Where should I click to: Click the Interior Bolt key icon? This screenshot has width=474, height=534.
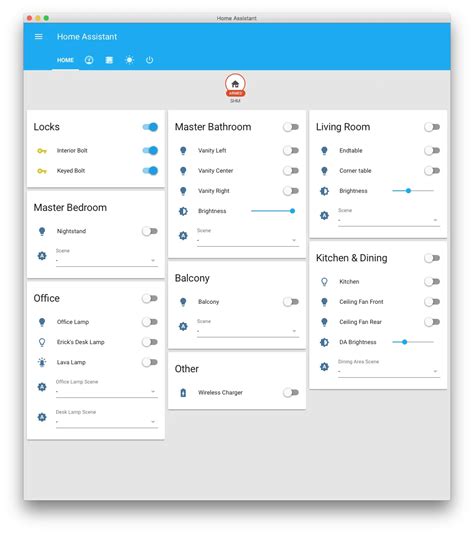coord(42,151)
